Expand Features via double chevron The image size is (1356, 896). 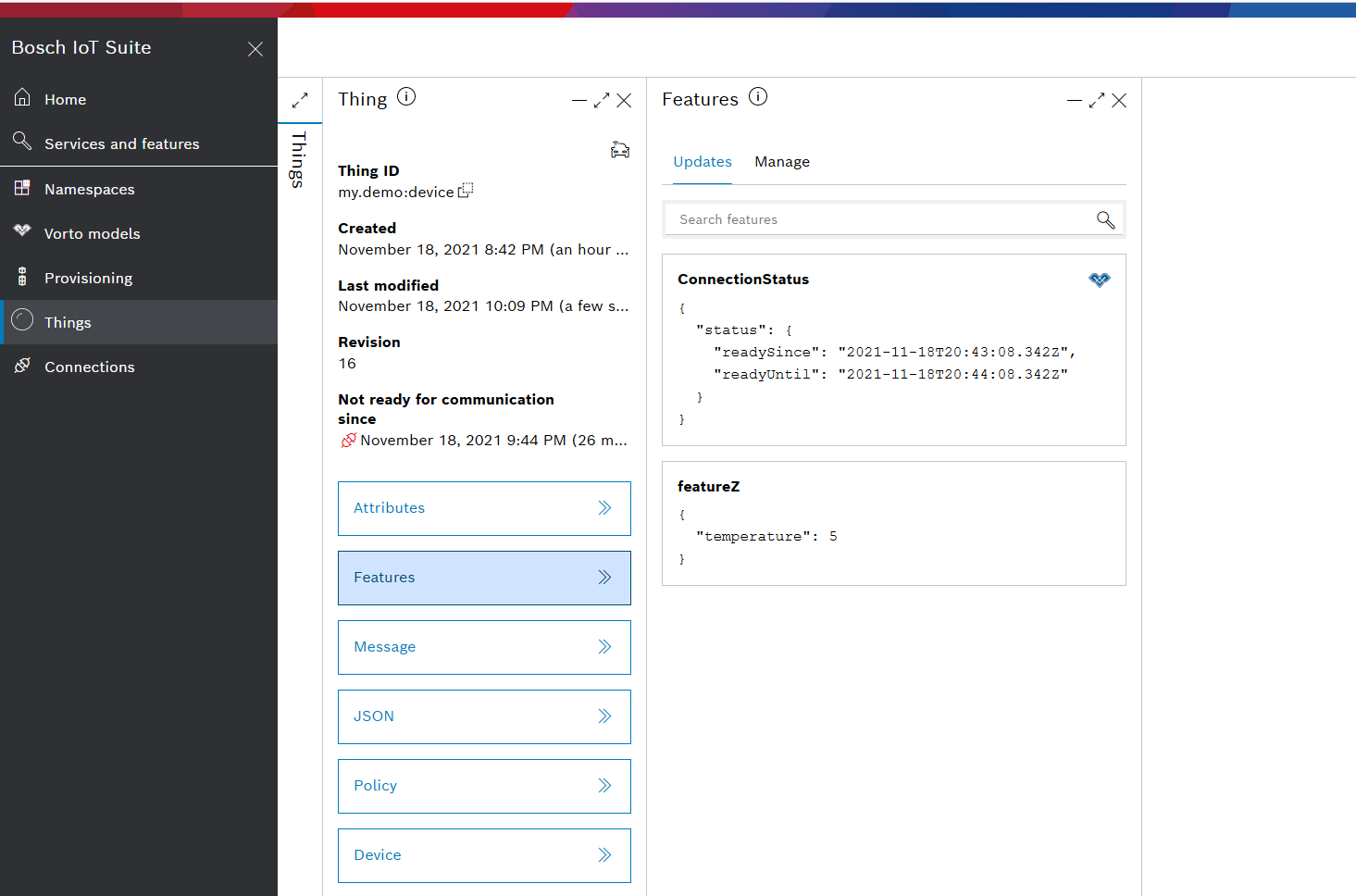pos(604,577)
